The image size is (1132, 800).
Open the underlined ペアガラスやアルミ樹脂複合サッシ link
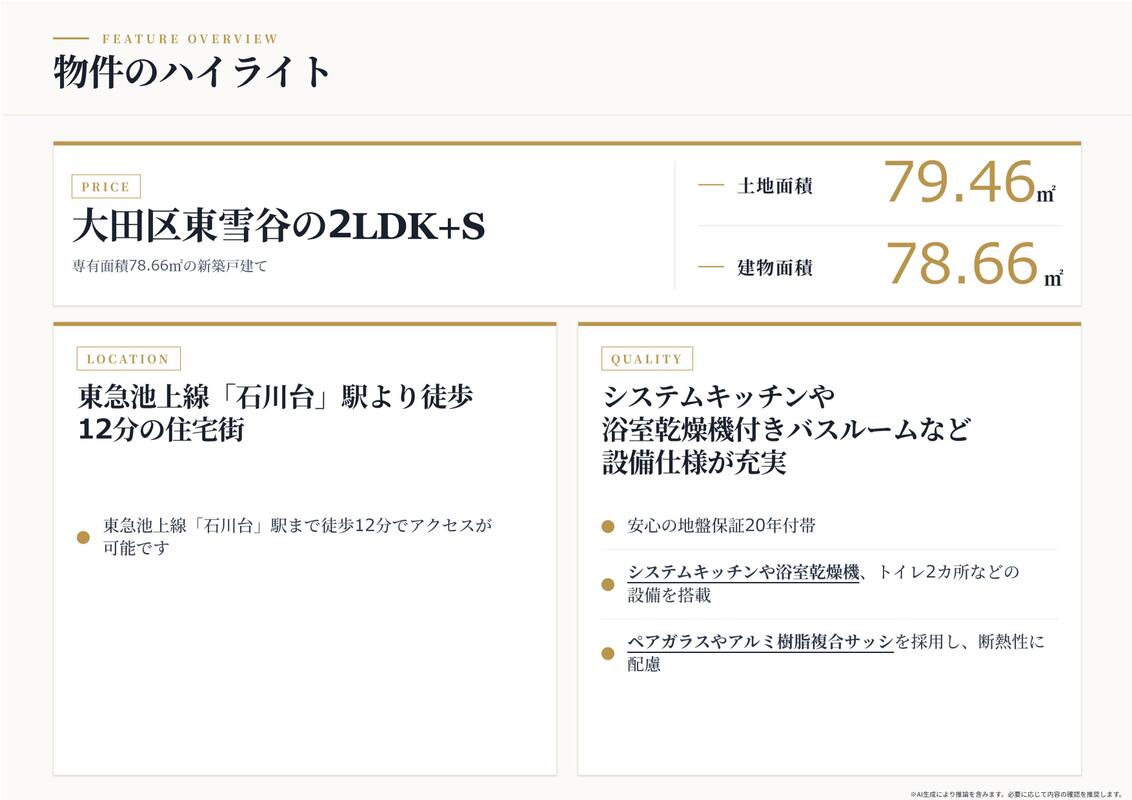tap(760, 642)
